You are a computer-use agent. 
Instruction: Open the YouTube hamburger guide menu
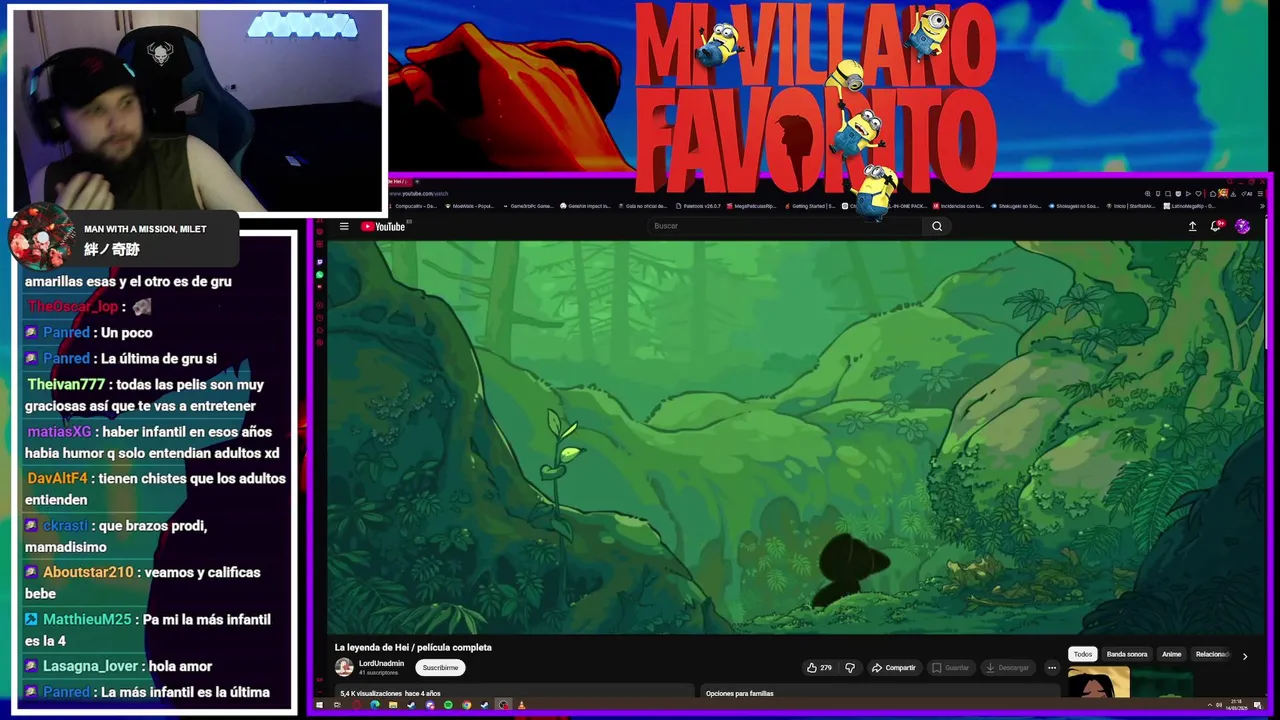coord(344,226)
